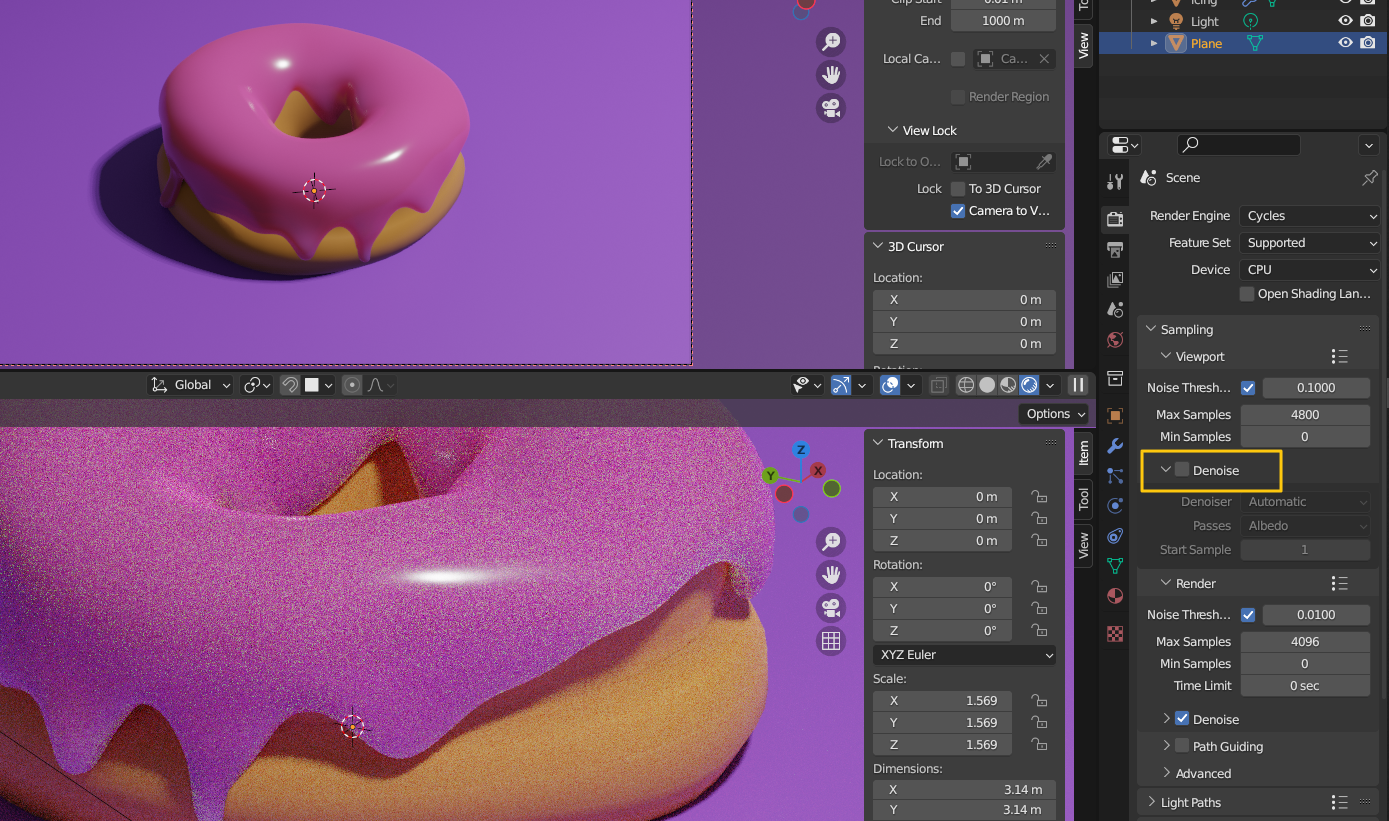Open the Object Constraints properties tab

click(x=1115, y=536)
